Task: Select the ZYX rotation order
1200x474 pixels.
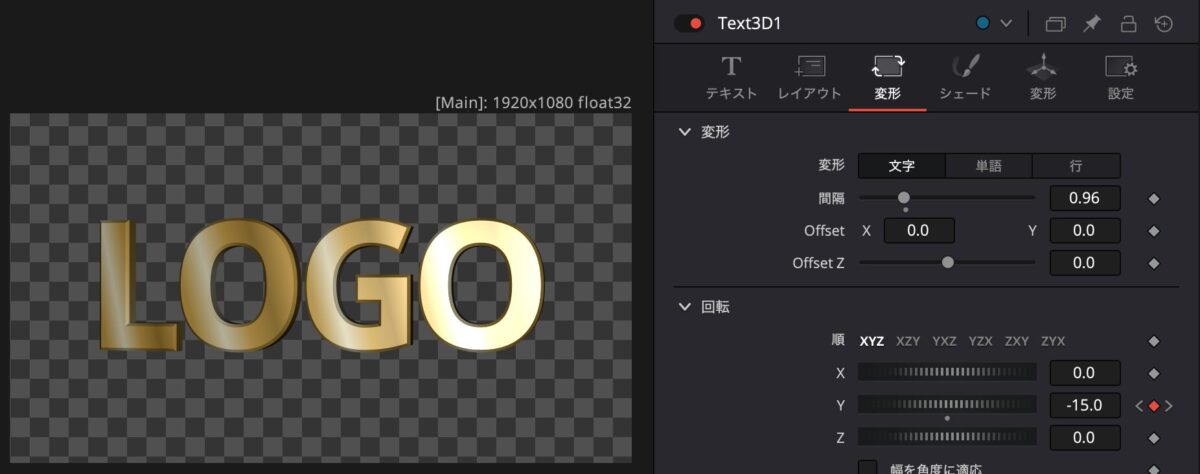Action: (1053, 341)
